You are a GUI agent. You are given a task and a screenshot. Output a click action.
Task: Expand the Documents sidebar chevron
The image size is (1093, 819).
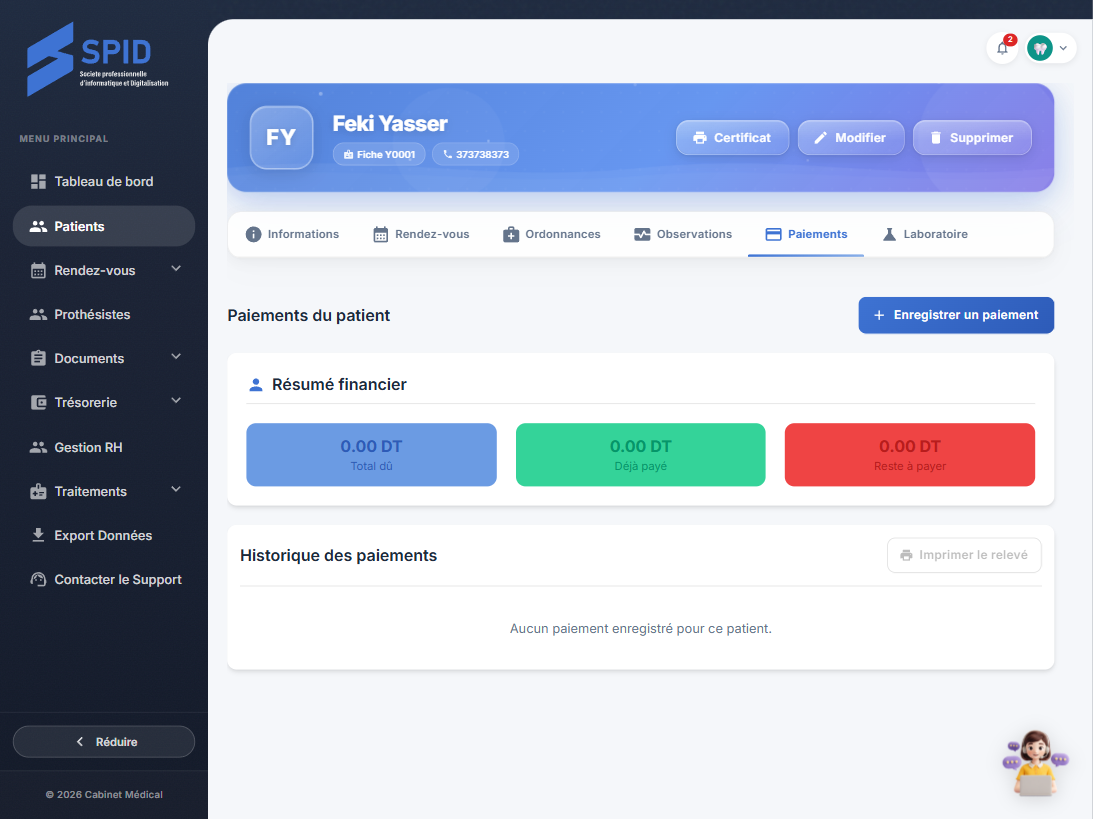point(176,357)
